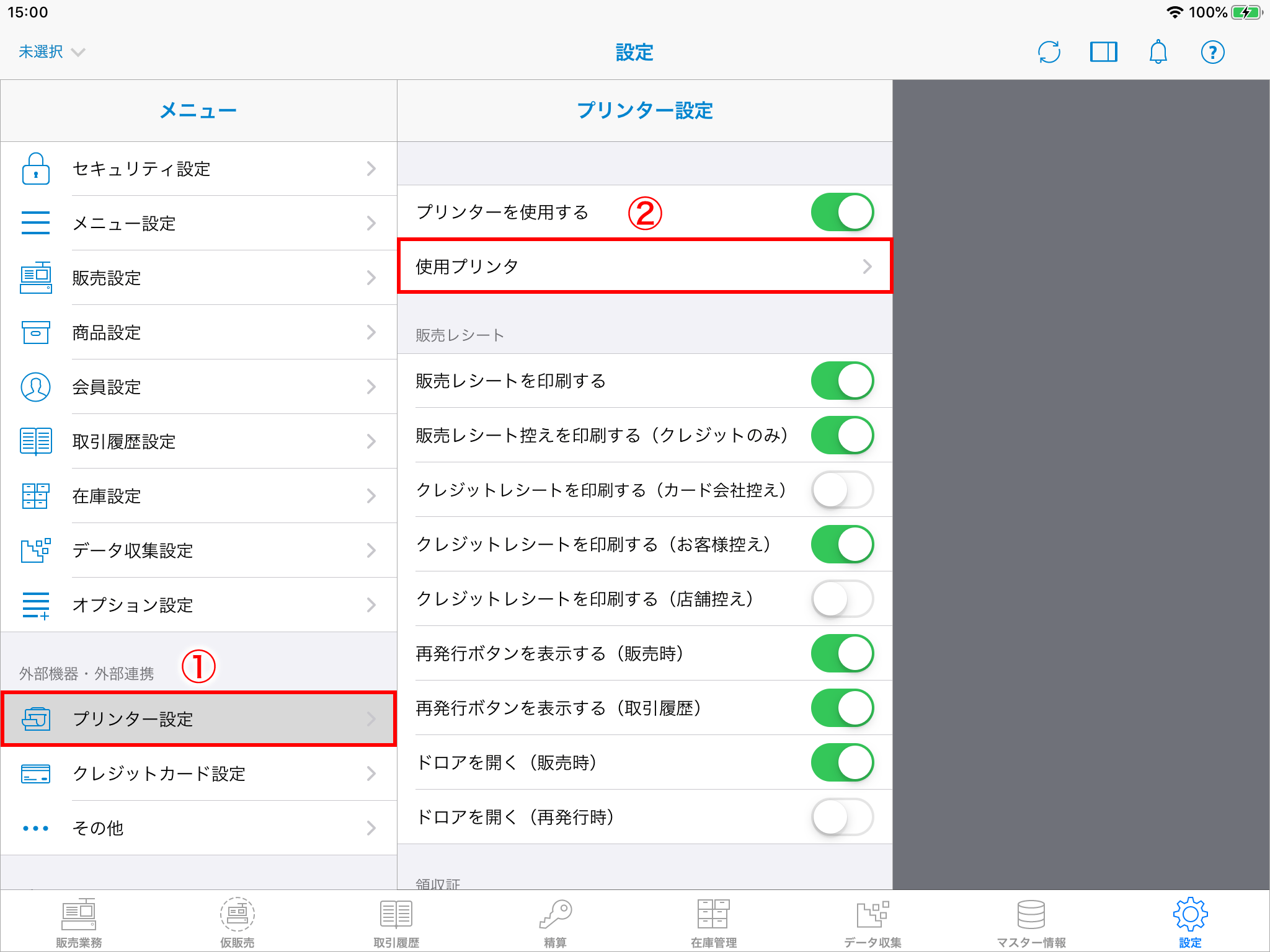Turn on ドロアを開く（再発行時） switch

click(x=842, y=817)
